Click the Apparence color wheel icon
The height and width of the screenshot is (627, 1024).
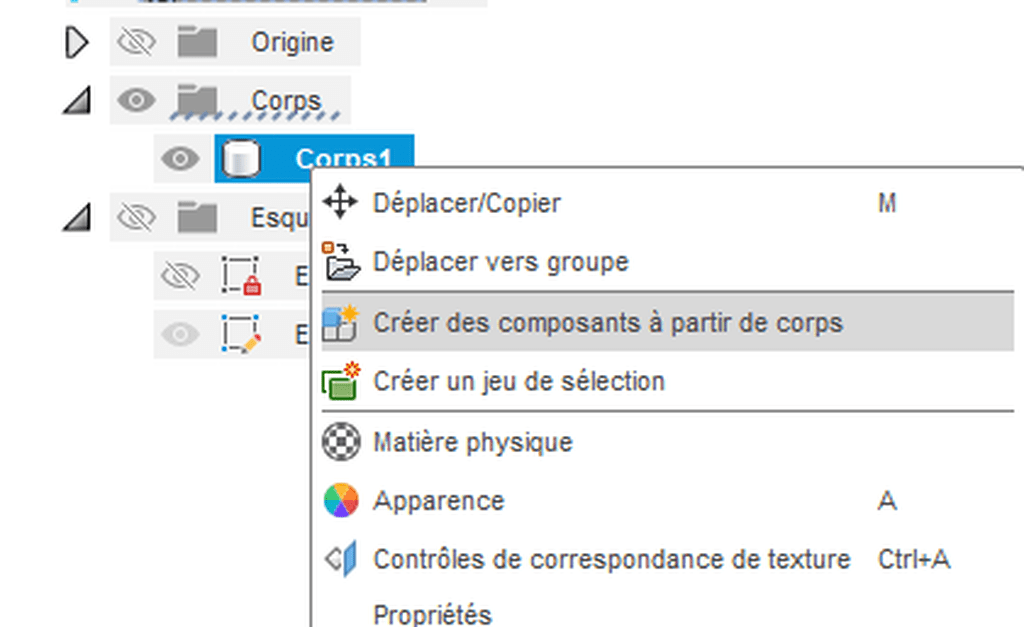pyautogui.click(x=341, y=500)
